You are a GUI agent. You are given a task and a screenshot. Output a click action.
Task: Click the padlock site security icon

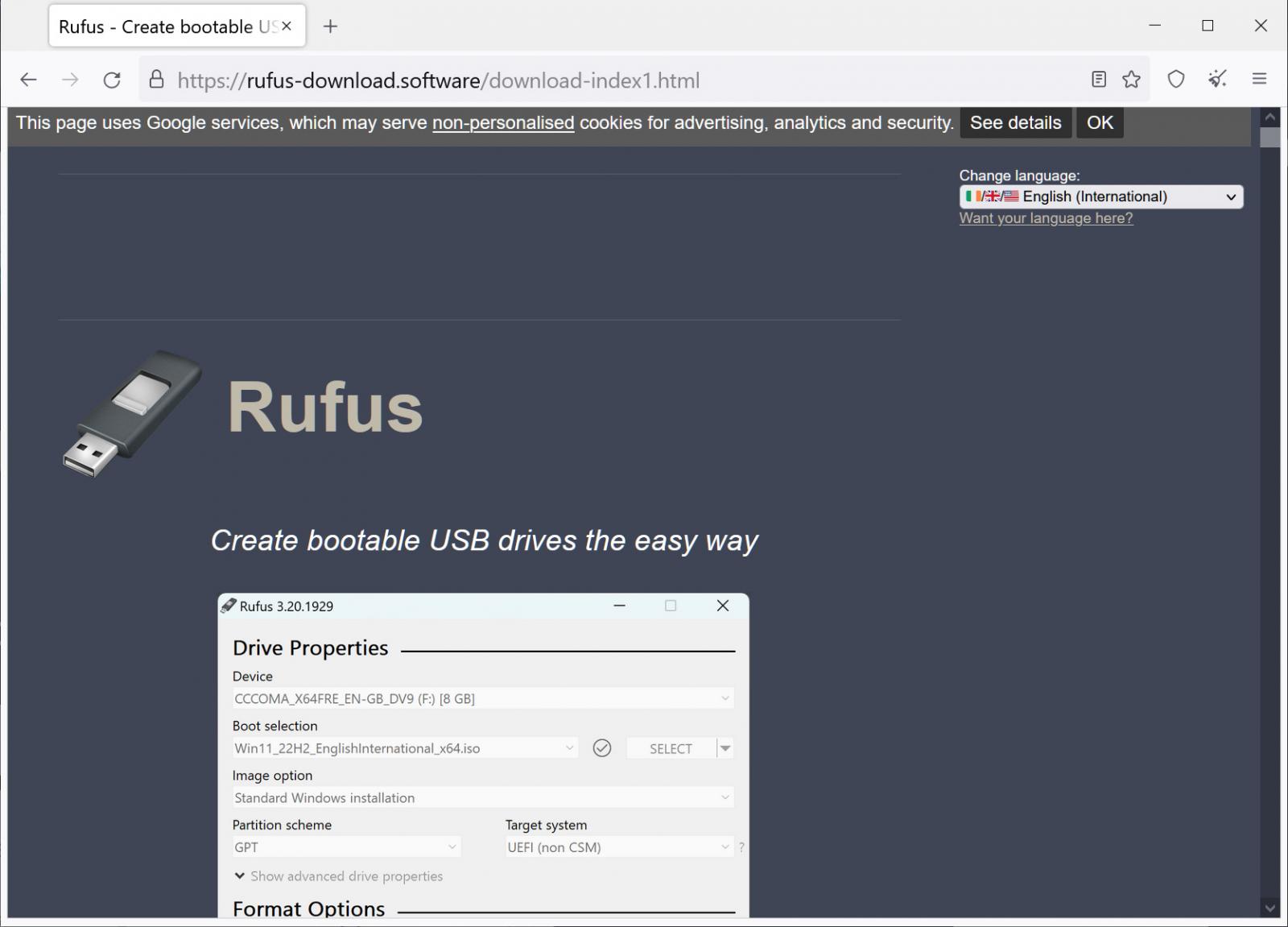point(157,80)
